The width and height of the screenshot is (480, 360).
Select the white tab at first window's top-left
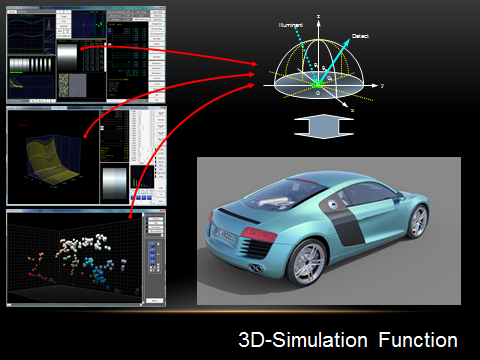pos(12,12)
